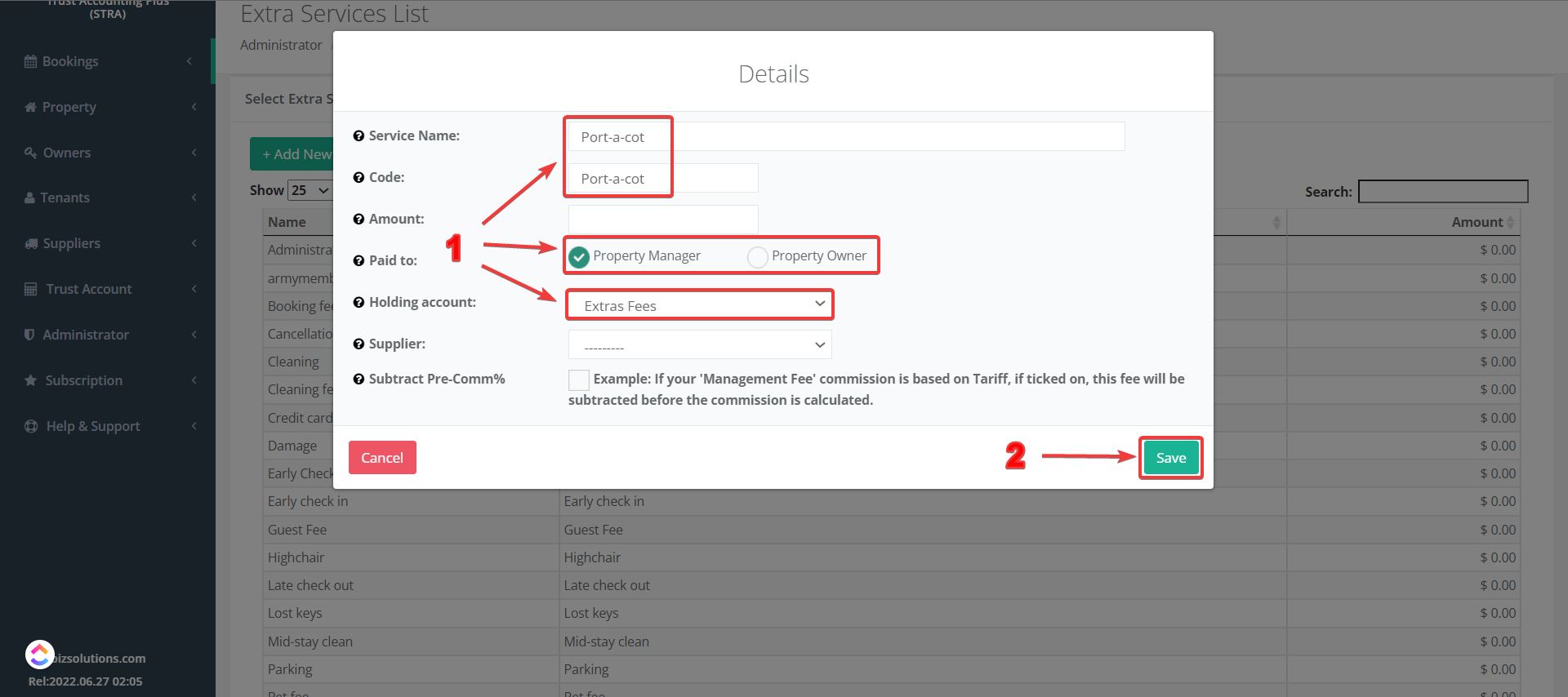Open the Supplier dropdown
Screen dimensions: 1568x697
700,344
